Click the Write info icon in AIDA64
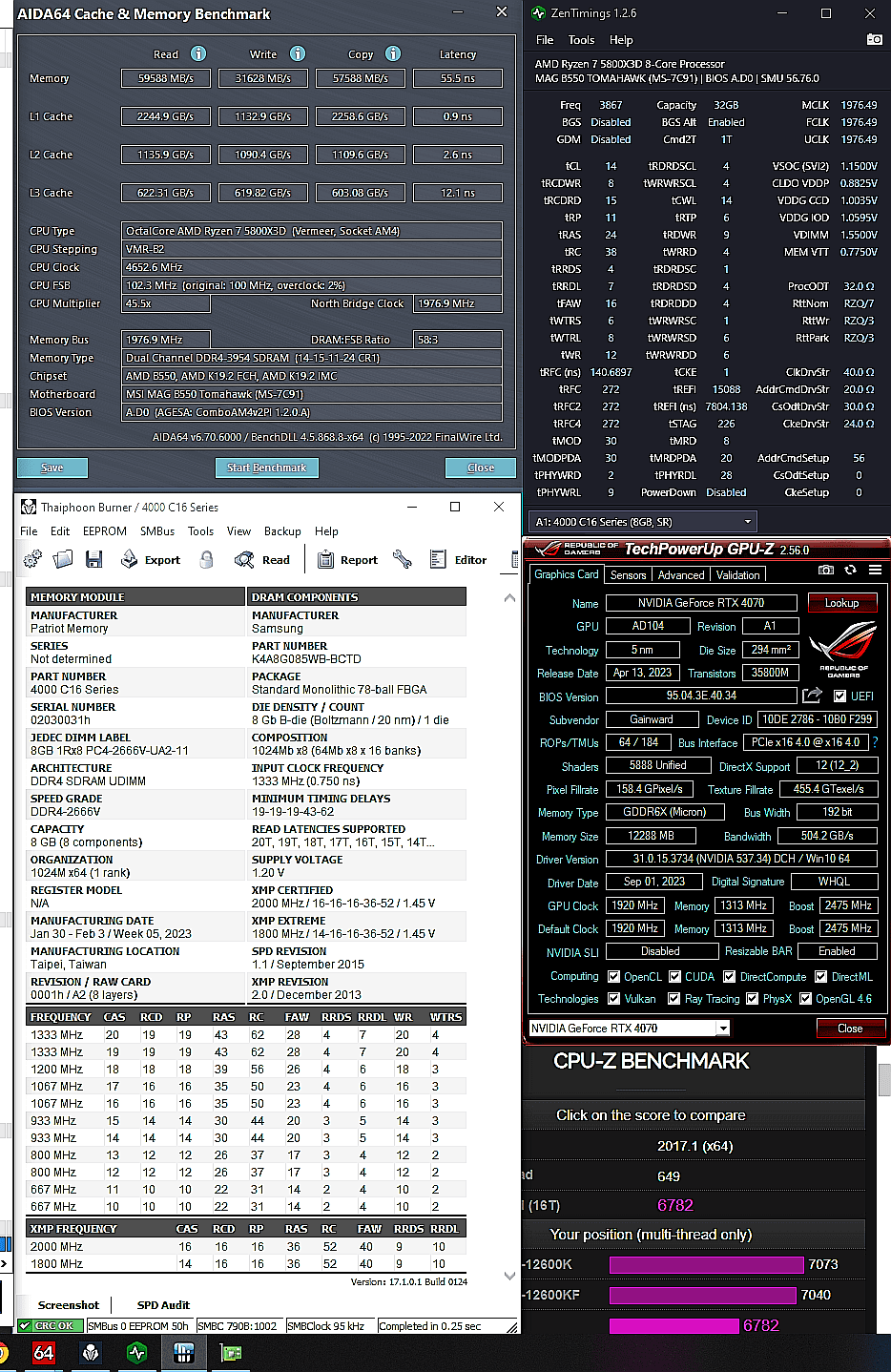This screenshot has width=891, height=1372. [x=298, y=53]
